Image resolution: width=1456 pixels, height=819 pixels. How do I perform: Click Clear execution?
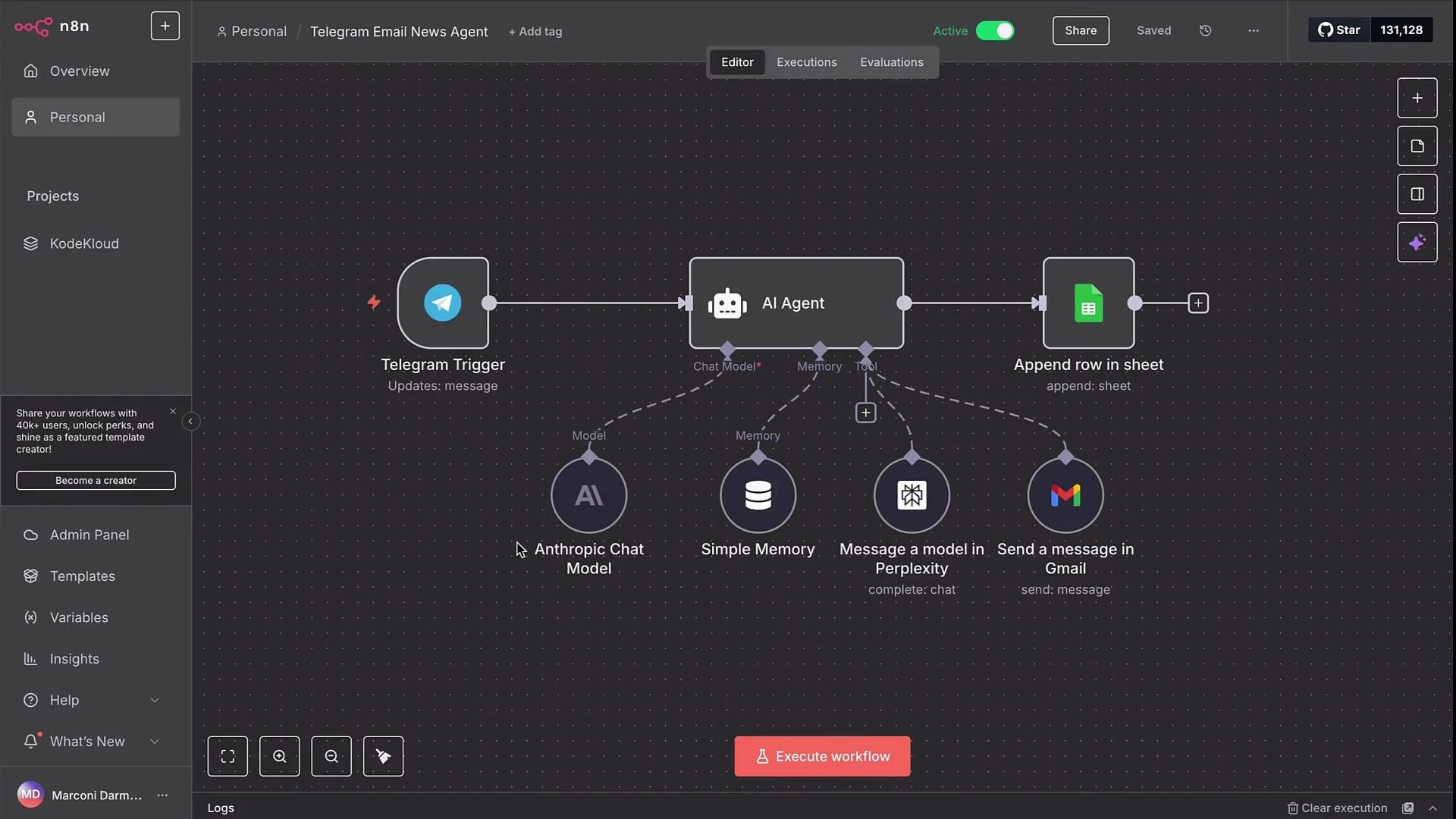(1338, 808)
